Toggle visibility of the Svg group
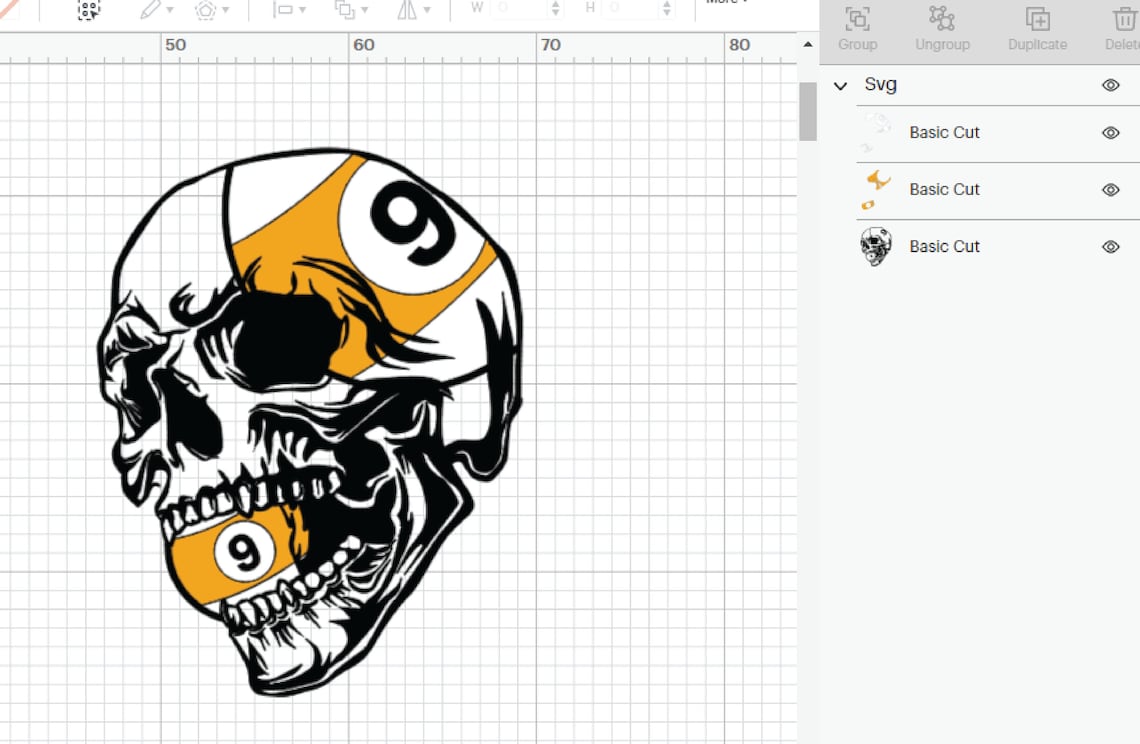Viewport: 1140px width, 744px height. [x=1110, y=85]
